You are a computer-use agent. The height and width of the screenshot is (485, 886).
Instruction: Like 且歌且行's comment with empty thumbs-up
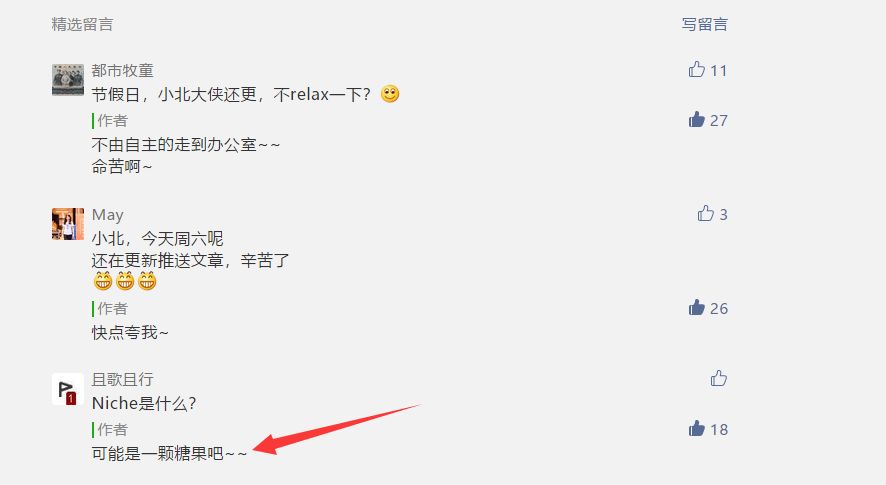click(719, 378)
